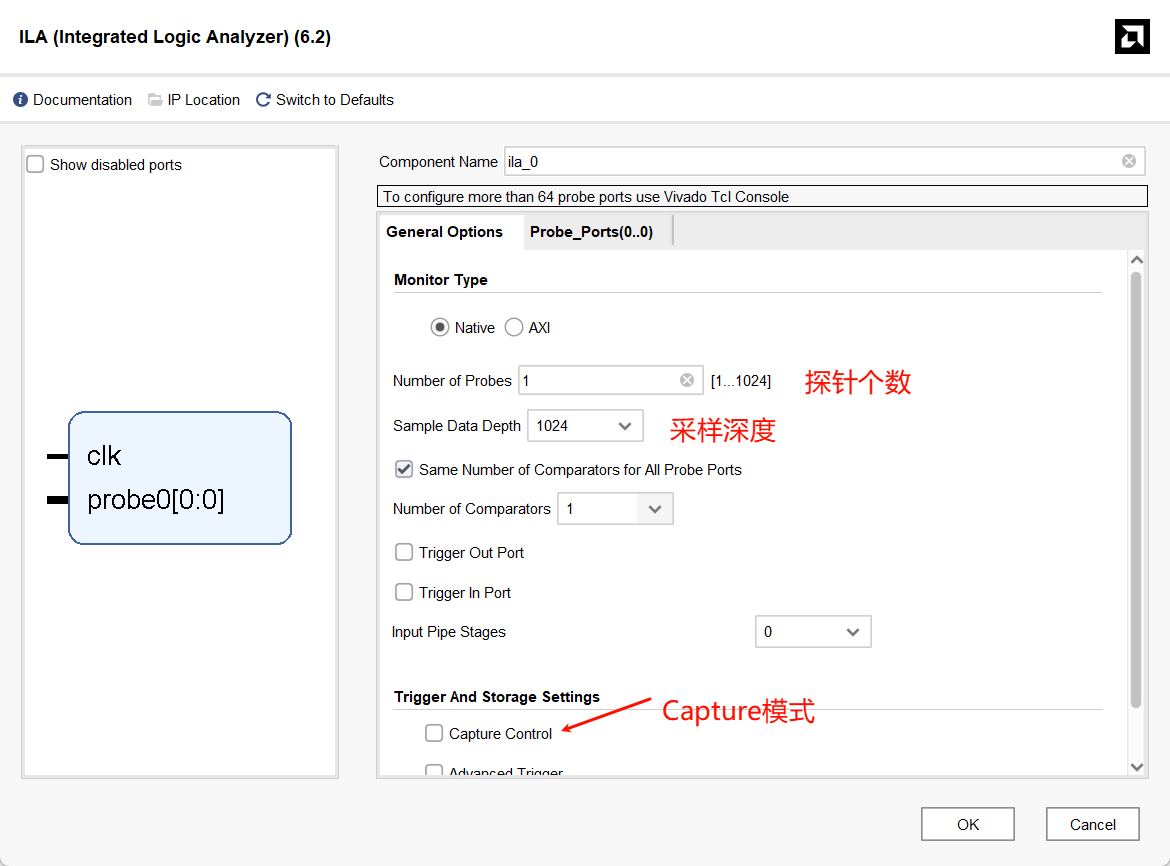The image size is (1170, 866).
Task: Select the Native monitor type radio button
Action: (440, 327)
